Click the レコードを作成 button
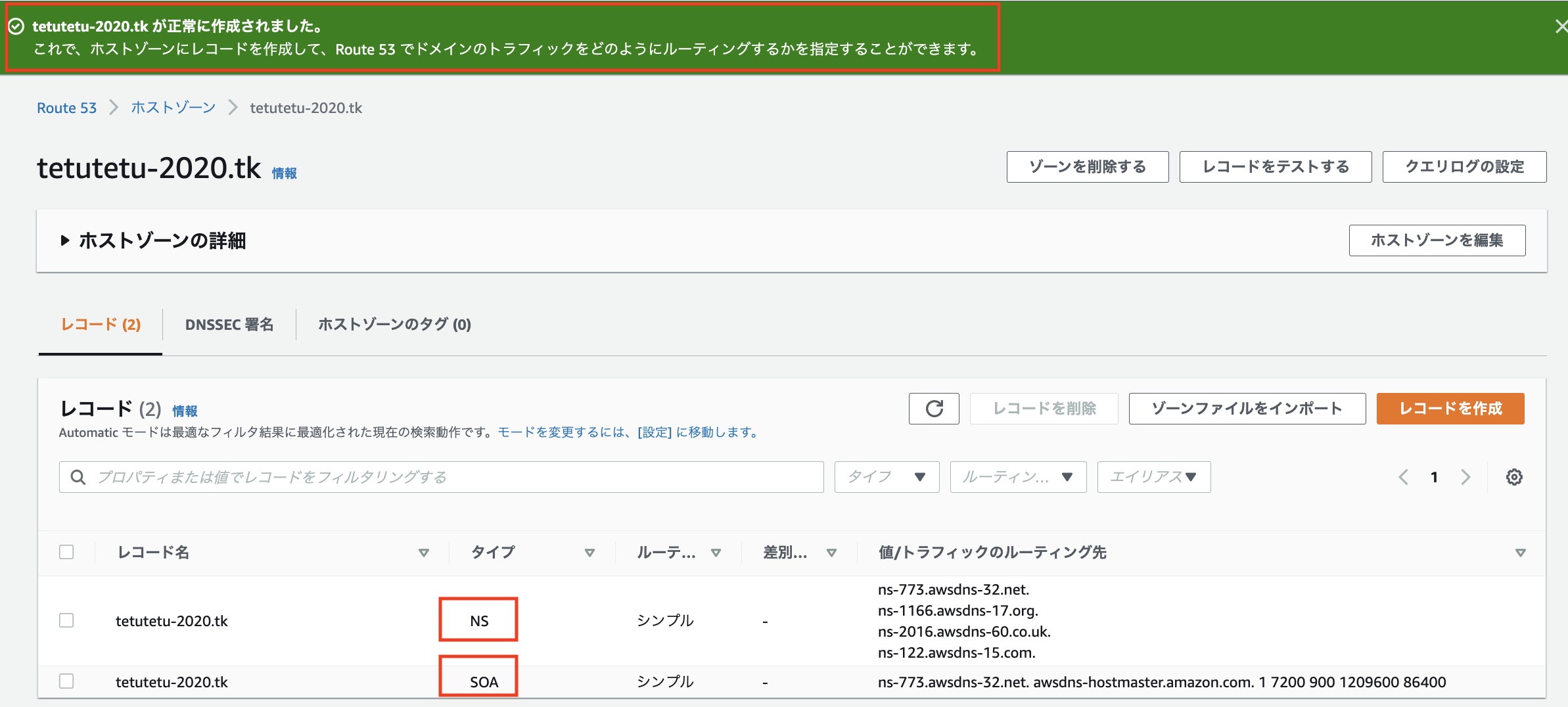1568x707 pixels. 1450,409
